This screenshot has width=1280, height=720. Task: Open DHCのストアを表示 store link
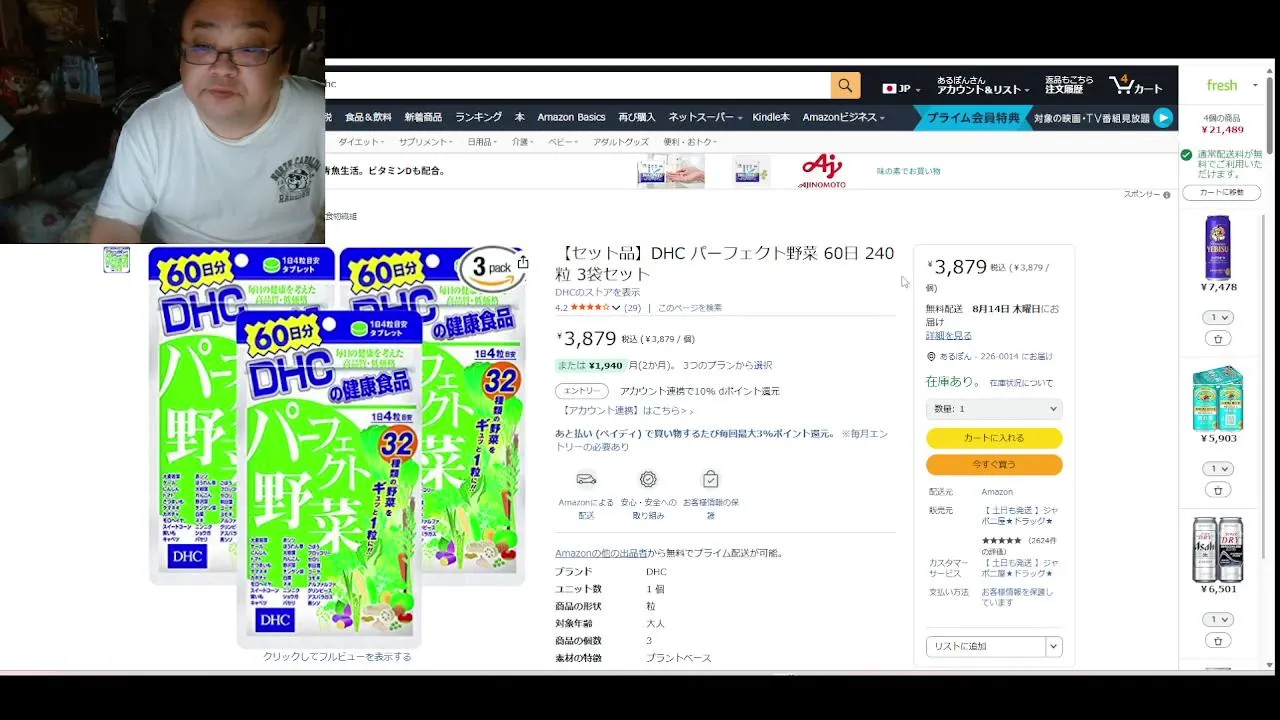tap(597, 292)
